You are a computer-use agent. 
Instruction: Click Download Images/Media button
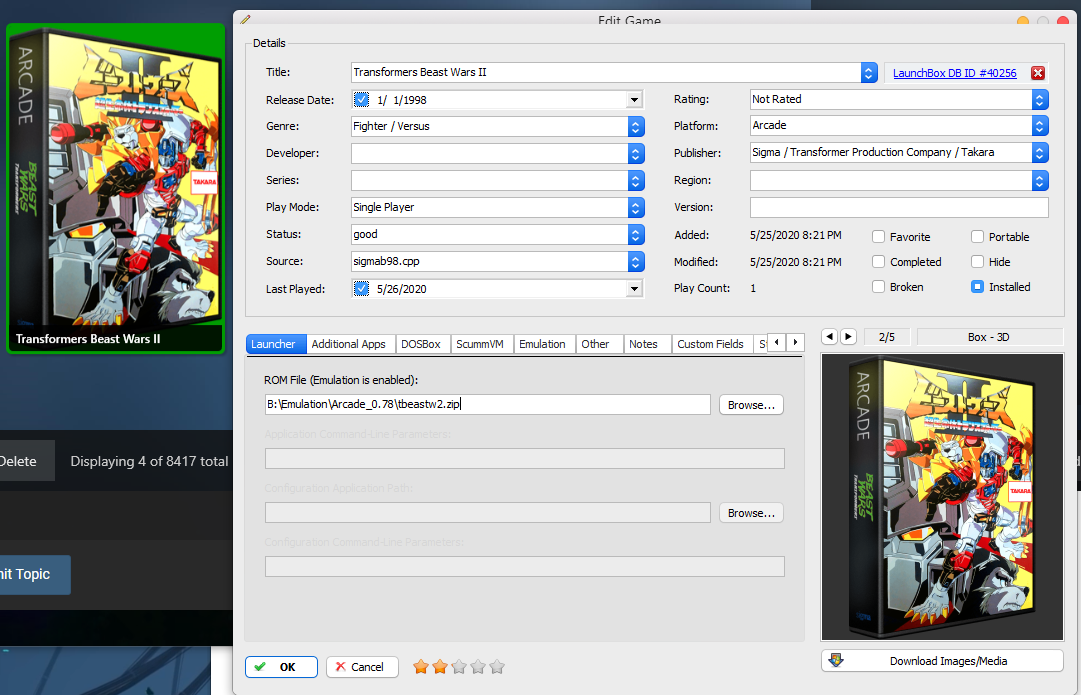click(x=942, y=661)
